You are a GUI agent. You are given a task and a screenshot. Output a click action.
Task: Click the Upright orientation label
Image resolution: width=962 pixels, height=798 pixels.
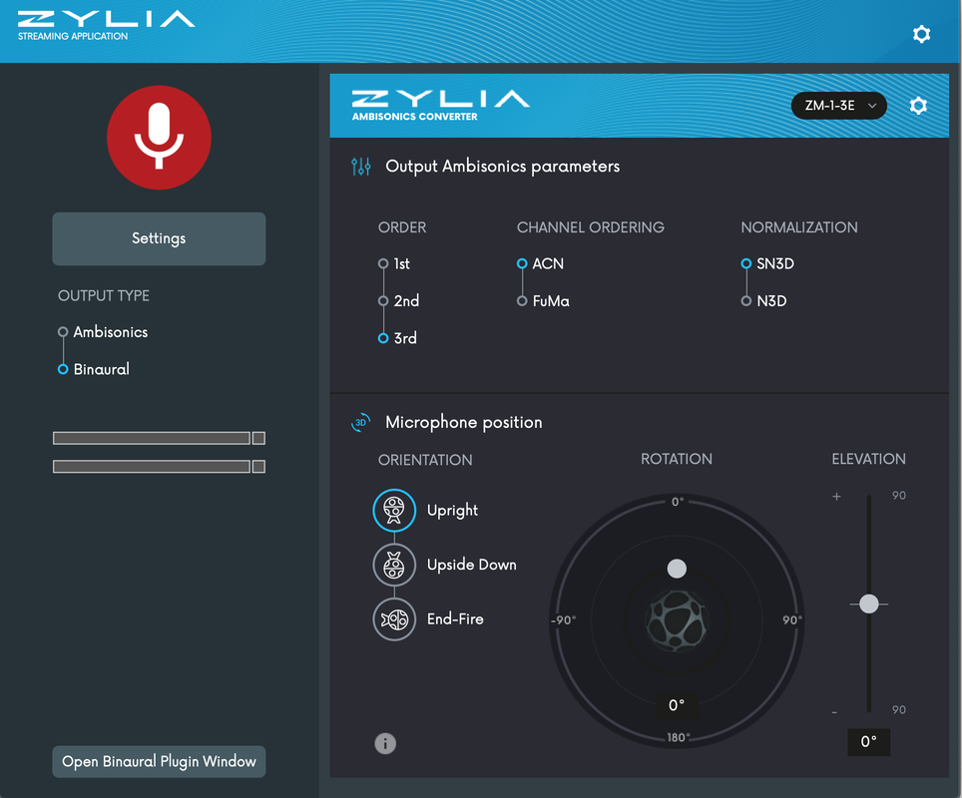click(452, 511)
